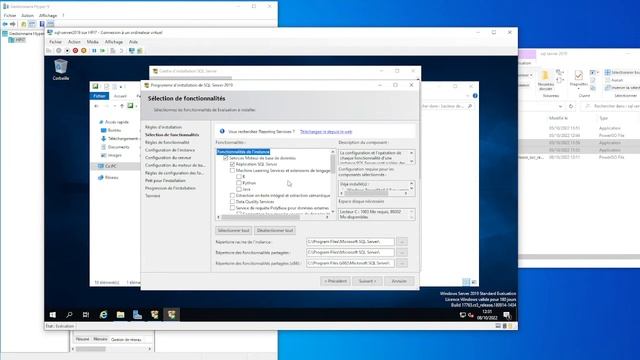Click the network icon in VM tray
This screenshot has width=640, height=360.
(x=462, y=315)
